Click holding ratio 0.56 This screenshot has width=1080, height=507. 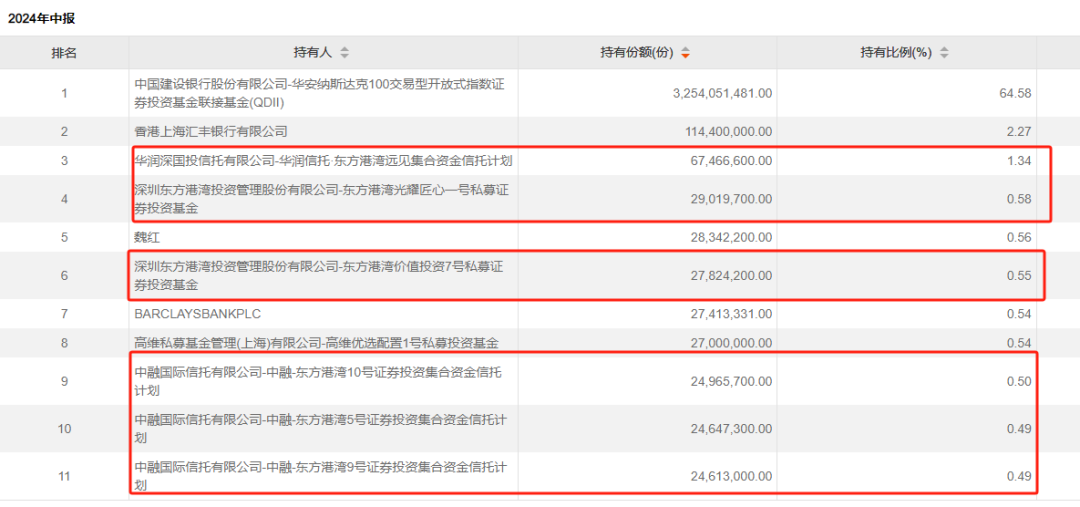pyautogui.click(x=1021, y=238)
